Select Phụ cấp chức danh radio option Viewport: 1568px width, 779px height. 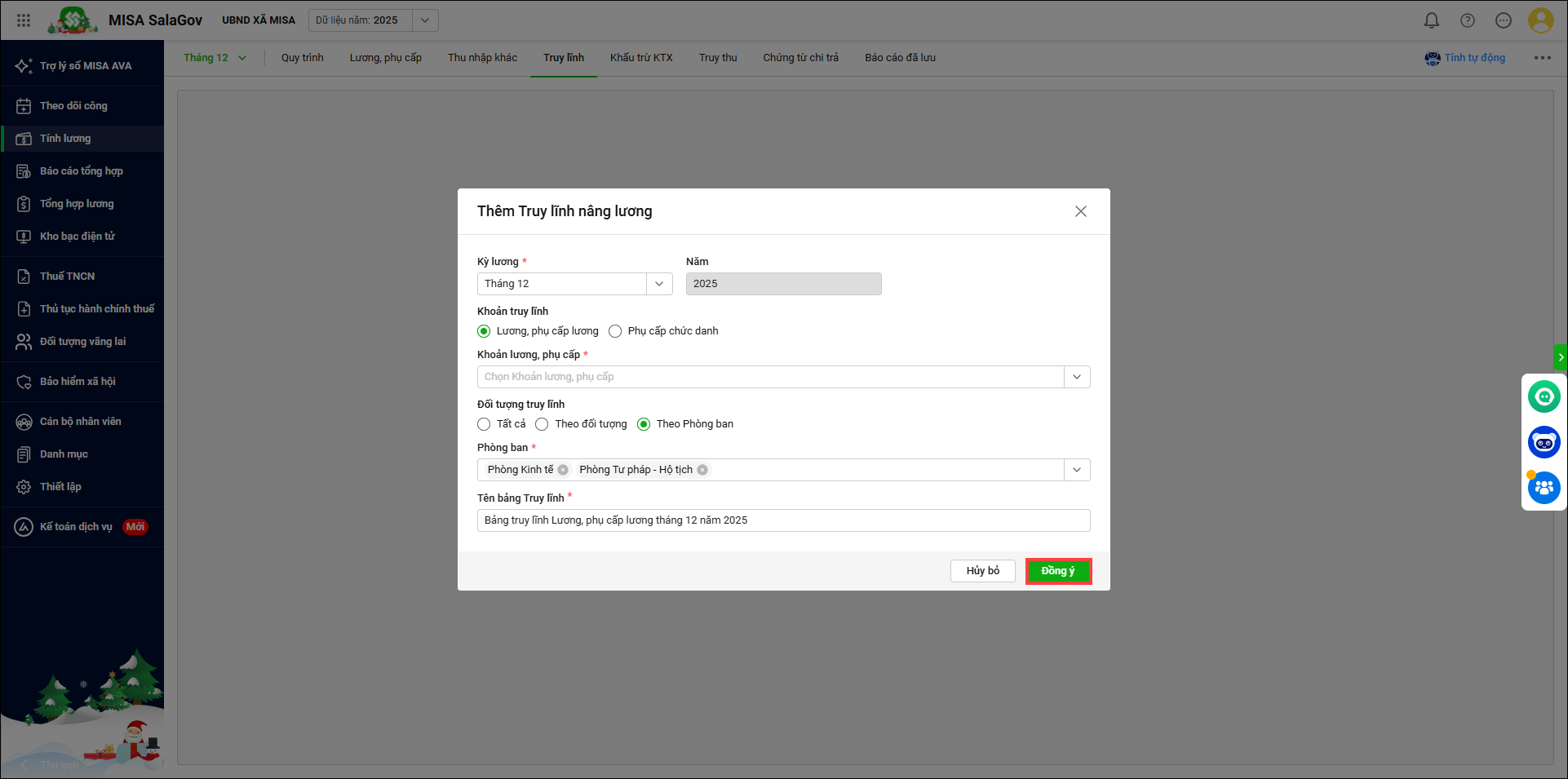click(x=615, y=331)
